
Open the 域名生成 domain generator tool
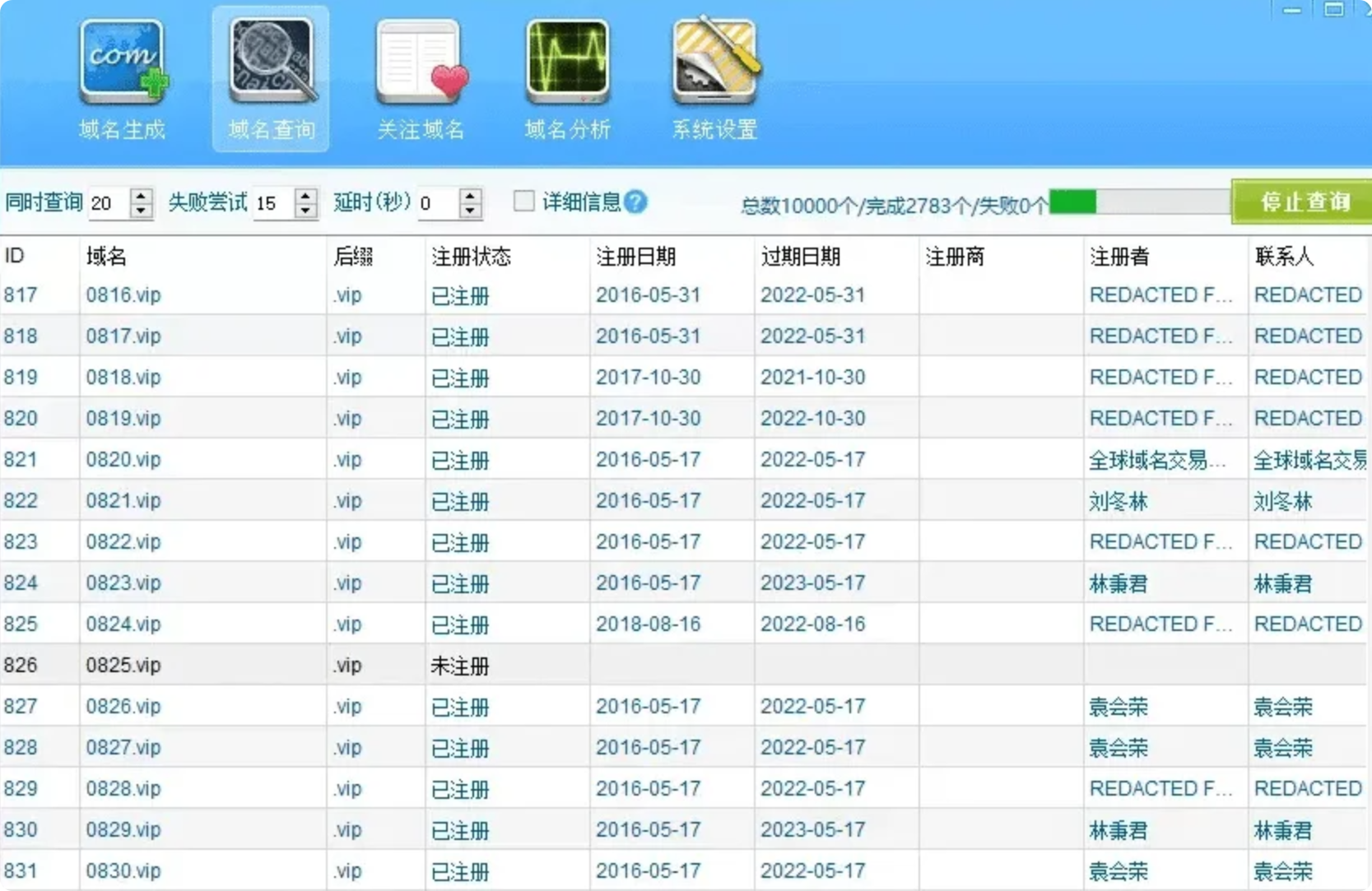(122, 79)
